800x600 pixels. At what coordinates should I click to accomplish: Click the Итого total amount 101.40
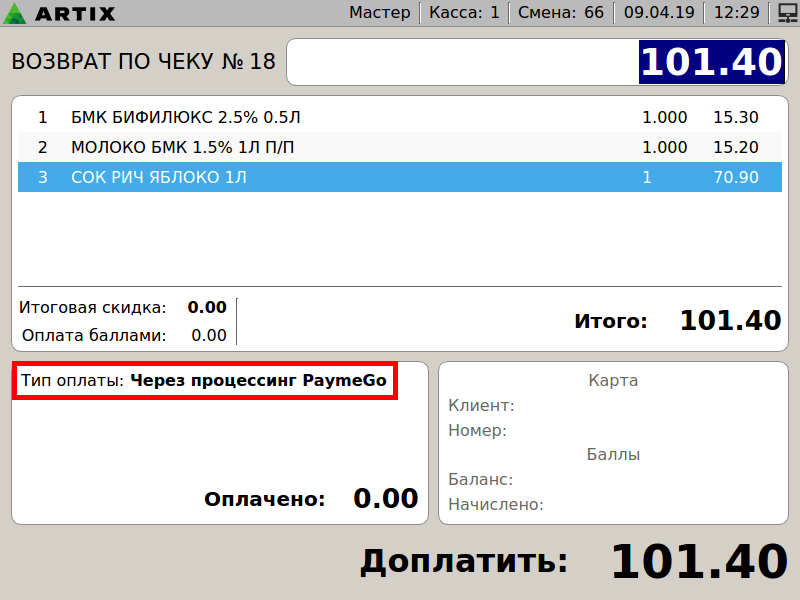(x=730, y=321)
